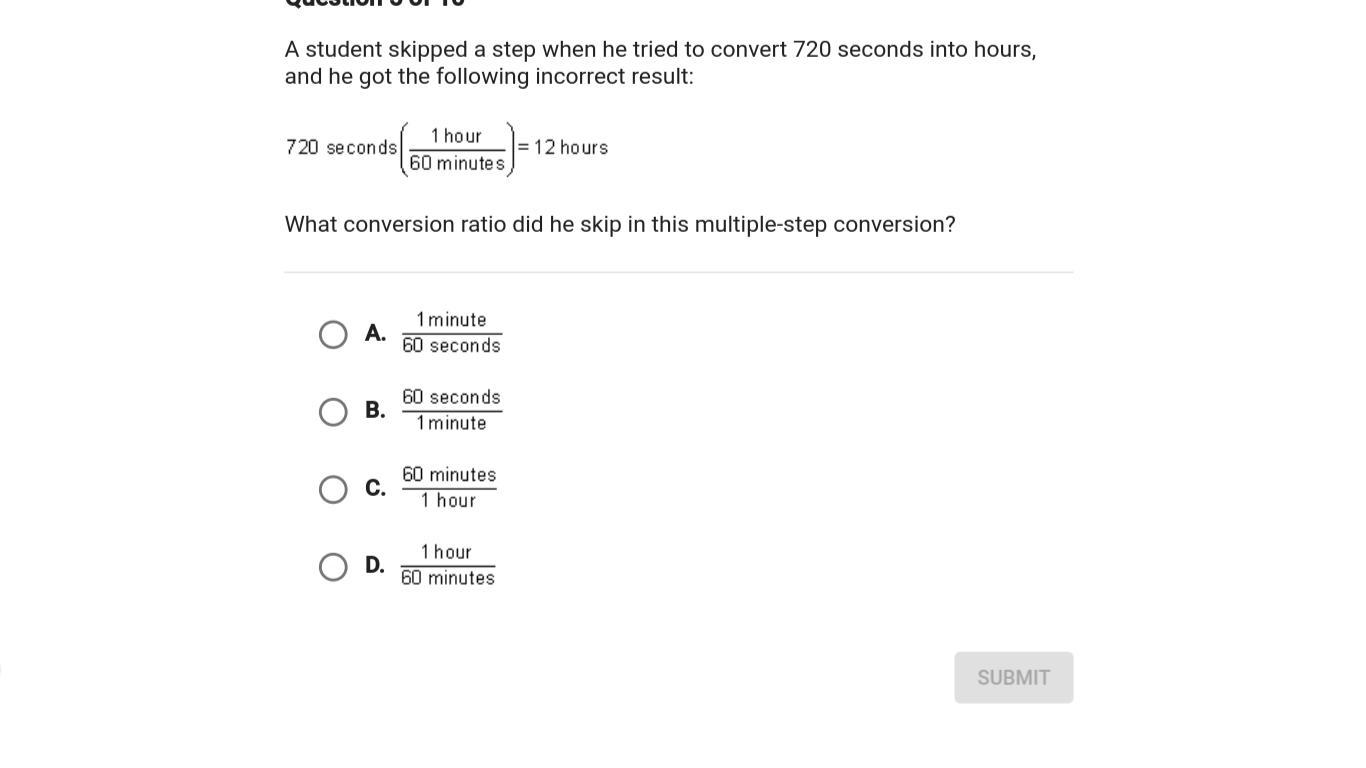Click the '720 seconds' term in the equation
This screenshot has width=1366, height=768.
click(342, 148)
